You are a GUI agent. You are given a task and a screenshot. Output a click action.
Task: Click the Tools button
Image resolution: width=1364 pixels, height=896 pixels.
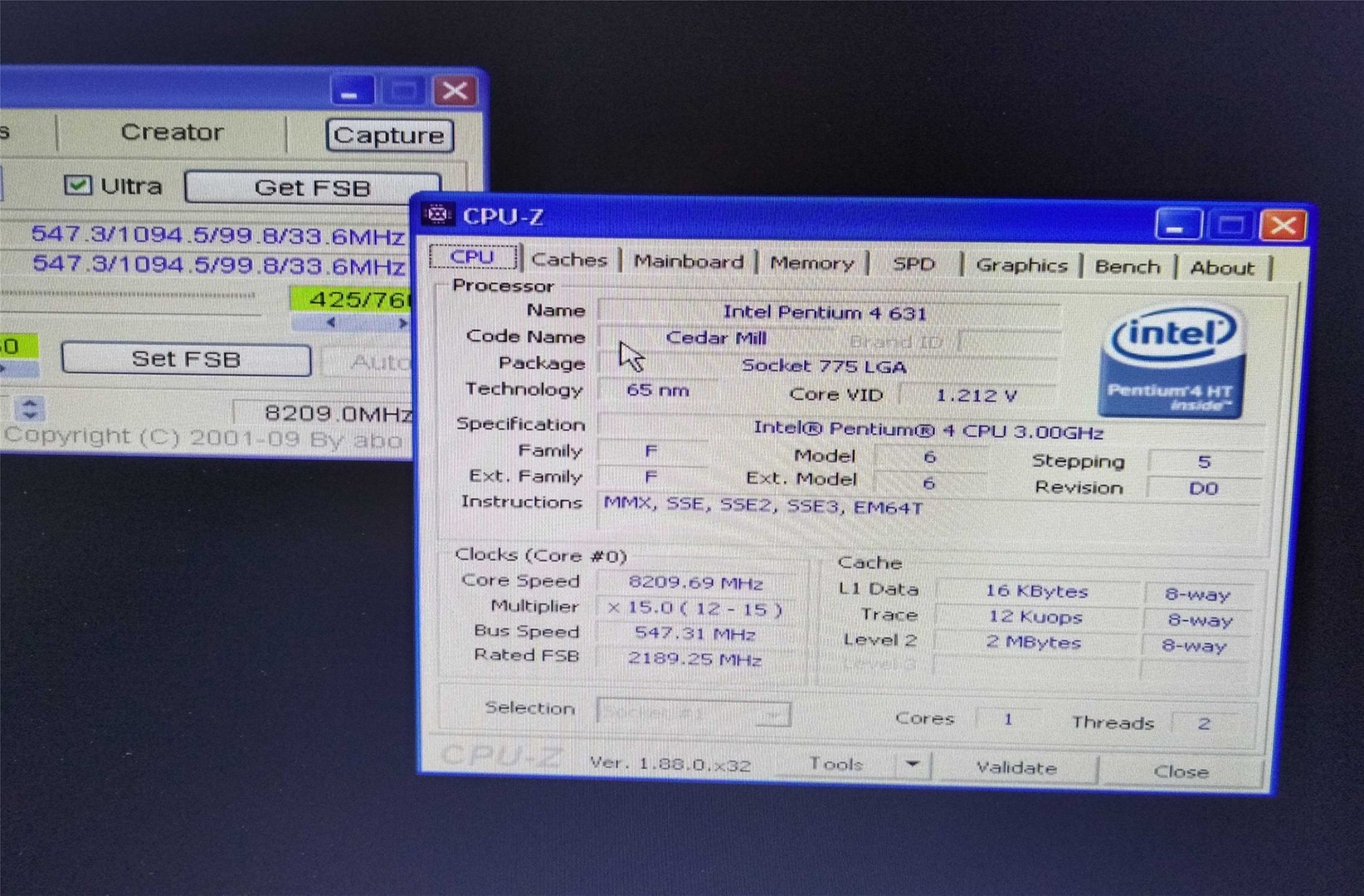(835, 764)
